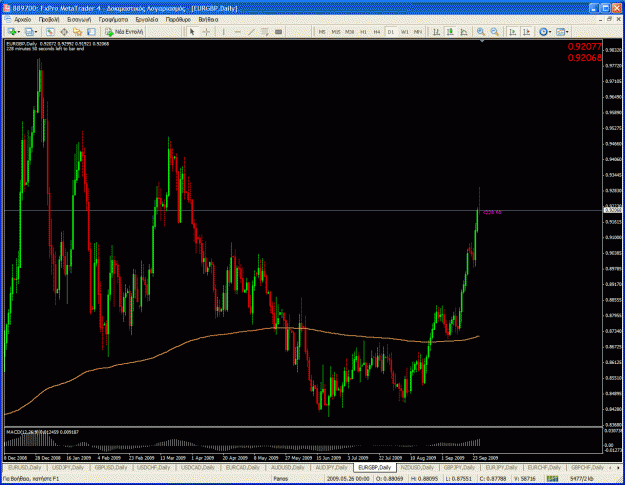Screen dimensions: 625x485
Task: Switch to GBPUSD,Daily chart tab
Action: pos(111,467)
